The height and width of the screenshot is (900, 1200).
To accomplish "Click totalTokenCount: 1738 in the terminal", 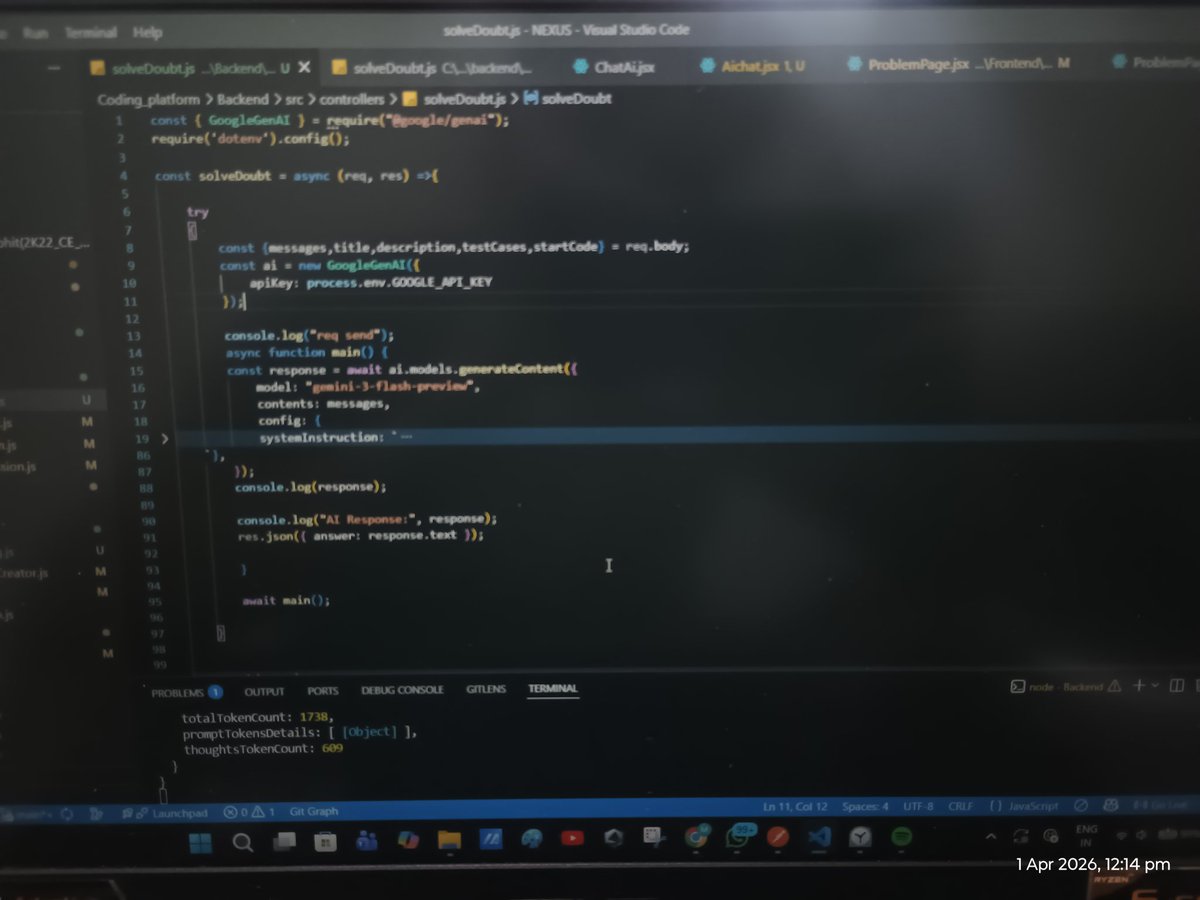I will point(257,717).
